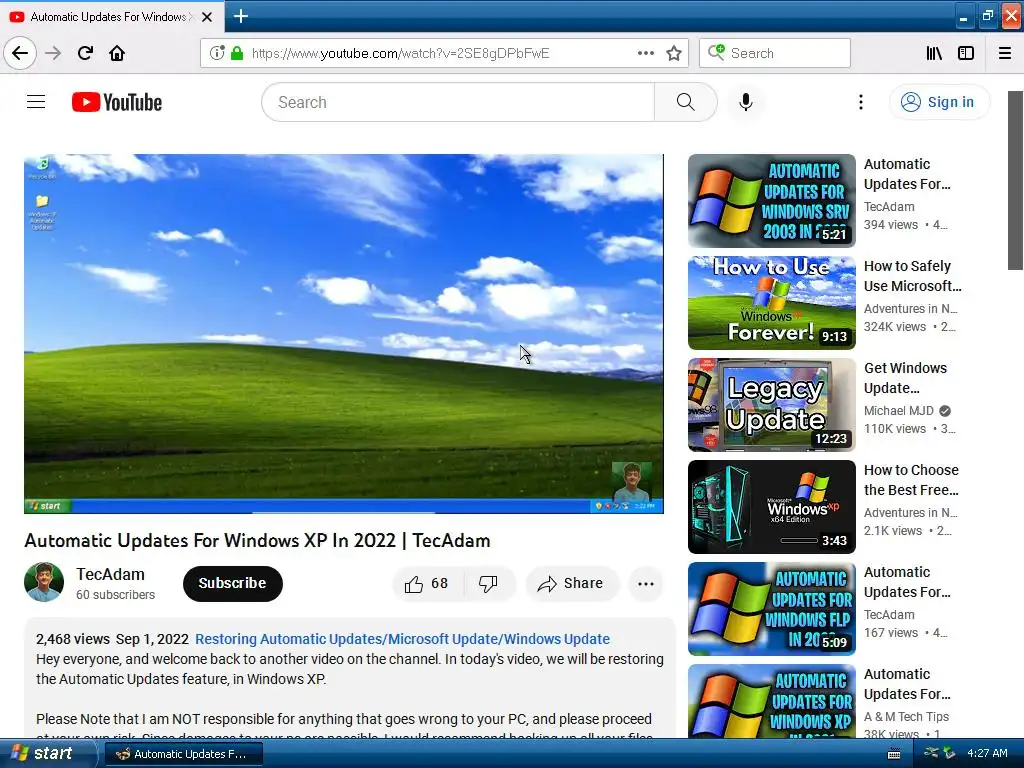Like the video with thumbs-up button
1024x768 pixels.
(x=427, y=583)
